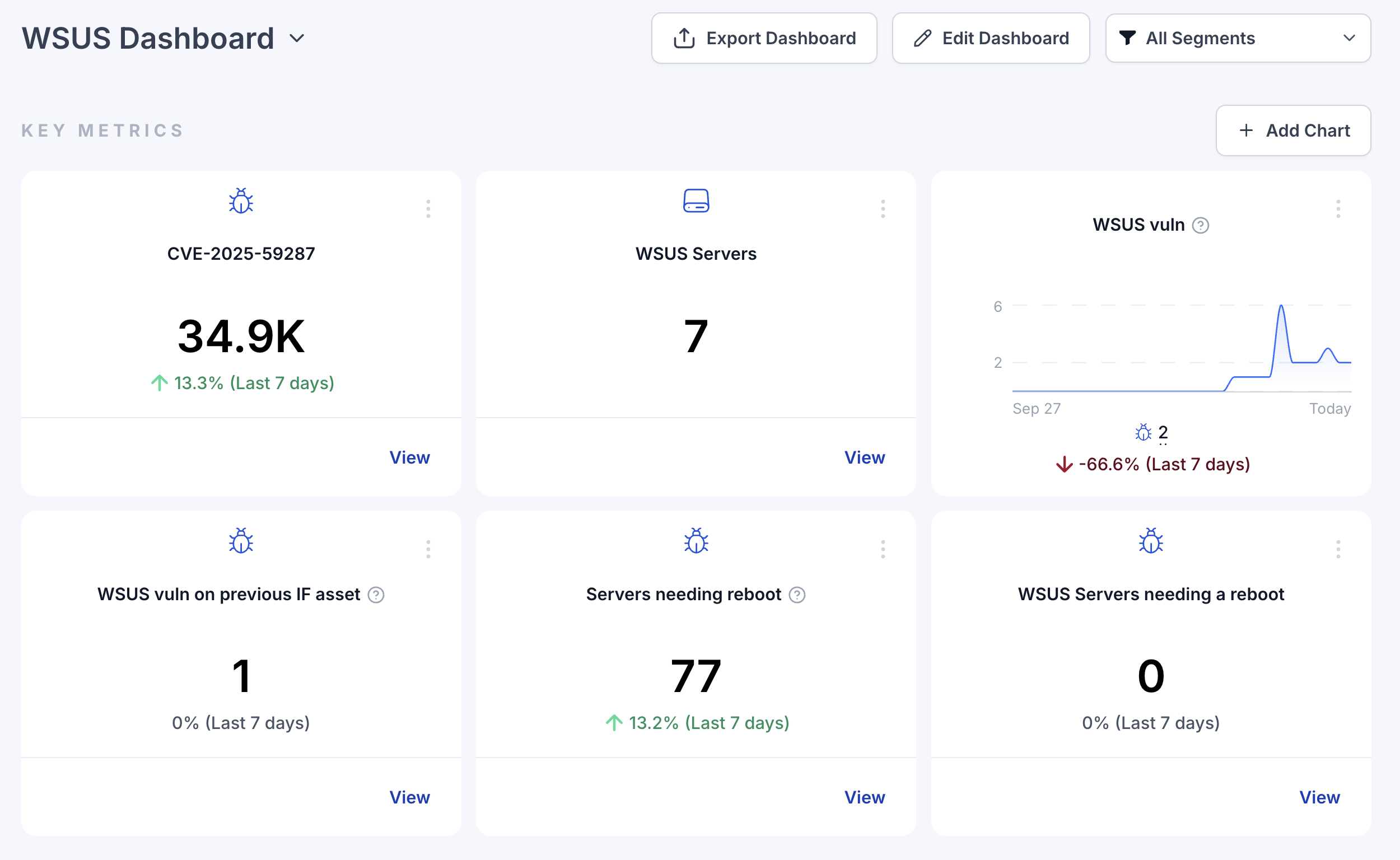Click Edit Dashboard button
The height and width of the screenshot is (860, 1400).
[991, 38]
